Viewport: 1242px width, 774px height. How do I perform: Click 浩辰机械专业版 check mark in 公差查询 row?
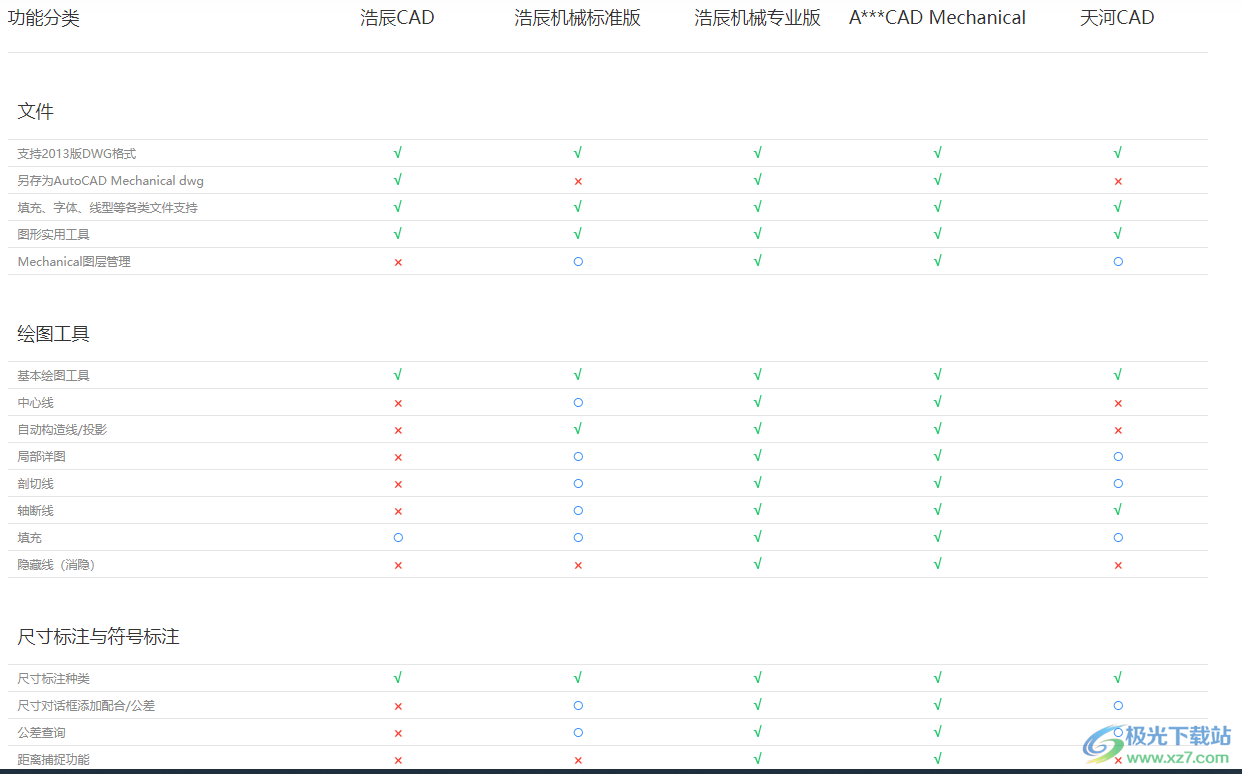[758, 732]
